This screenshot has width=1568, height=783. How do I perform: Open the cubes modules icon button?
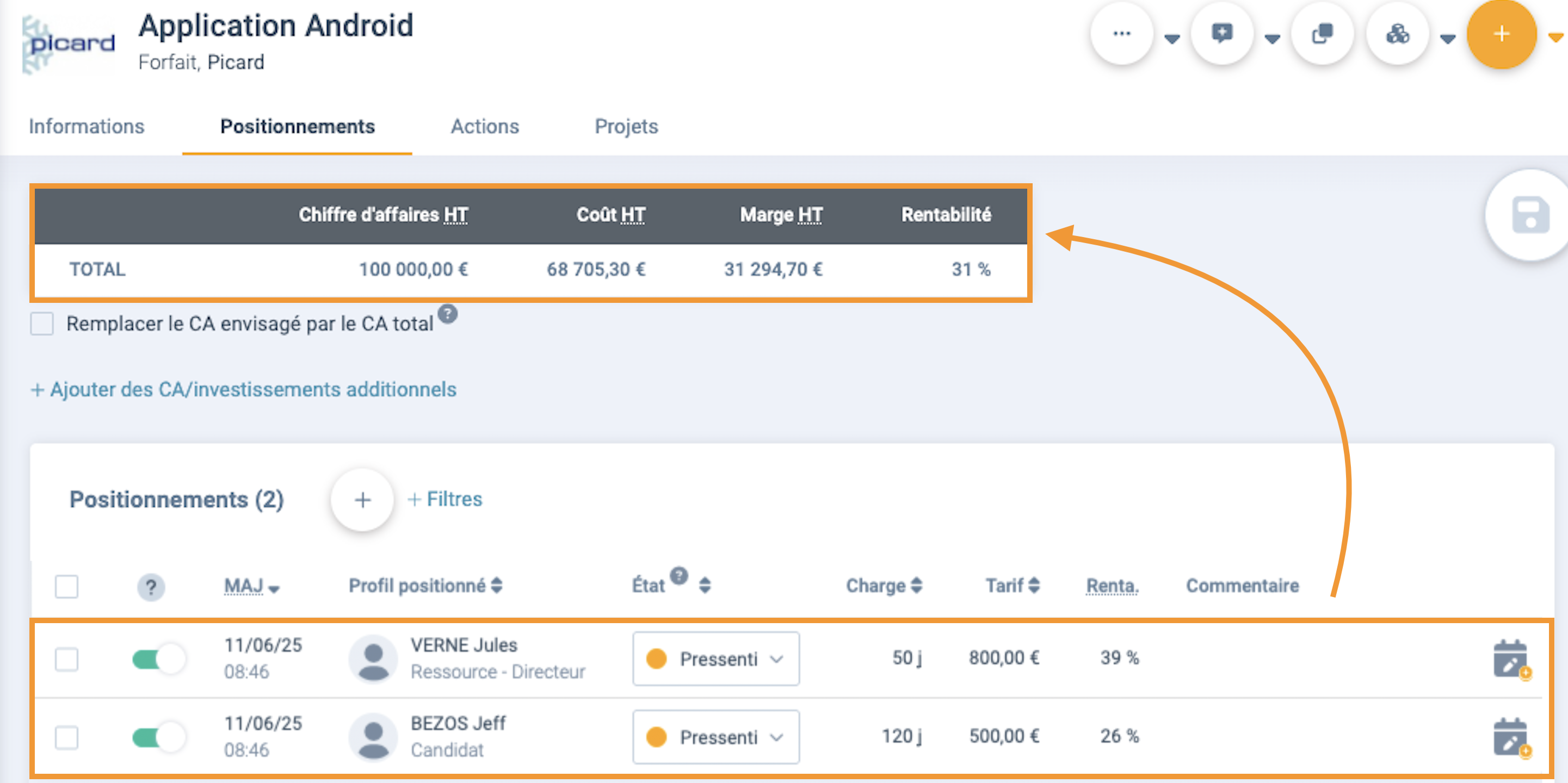click(x=1398, y=34)
